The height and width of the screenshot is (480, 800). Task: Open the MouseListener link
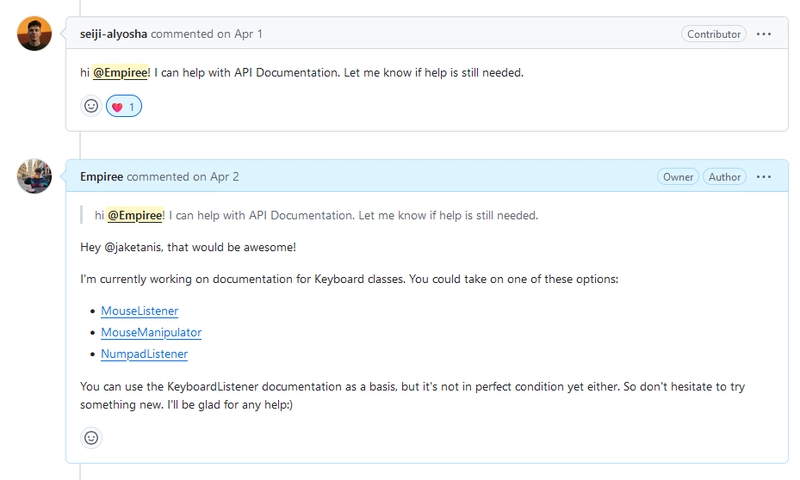[x=139, y=311]
